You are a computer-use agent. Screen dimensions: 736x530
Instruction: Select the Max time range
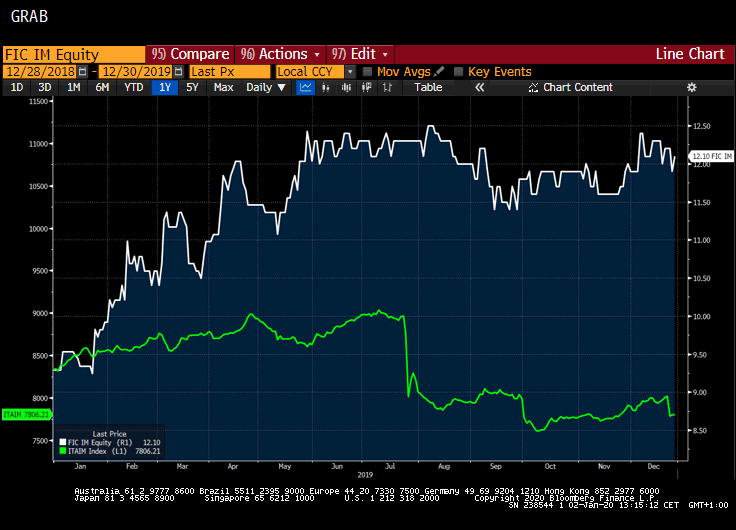223,87
